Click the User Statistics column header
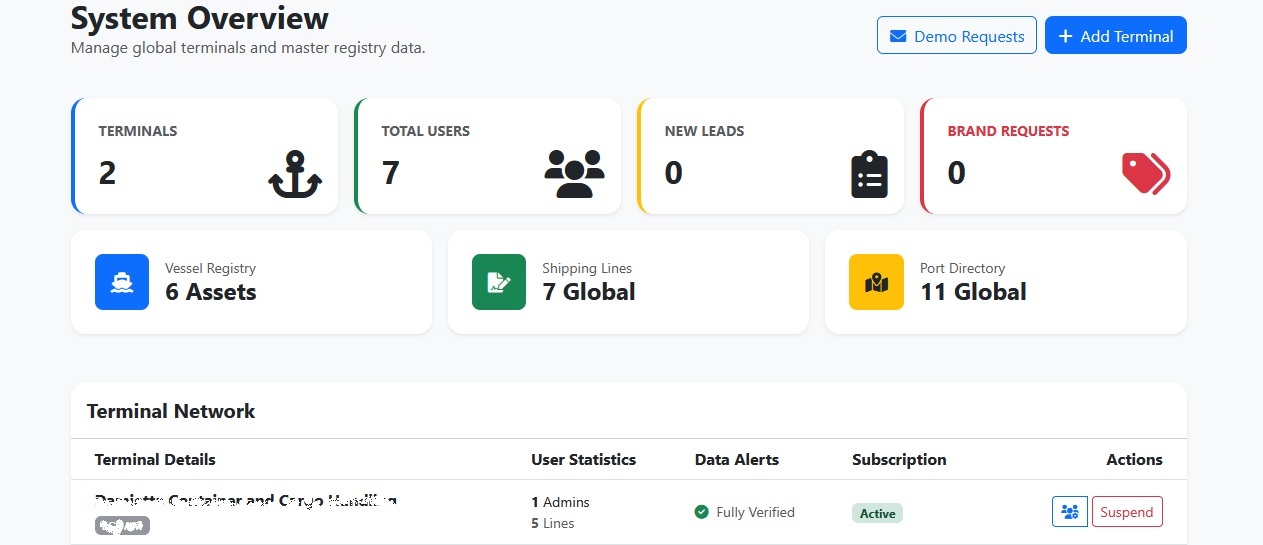The image size is (1263, 545). (x=583, y=460)
